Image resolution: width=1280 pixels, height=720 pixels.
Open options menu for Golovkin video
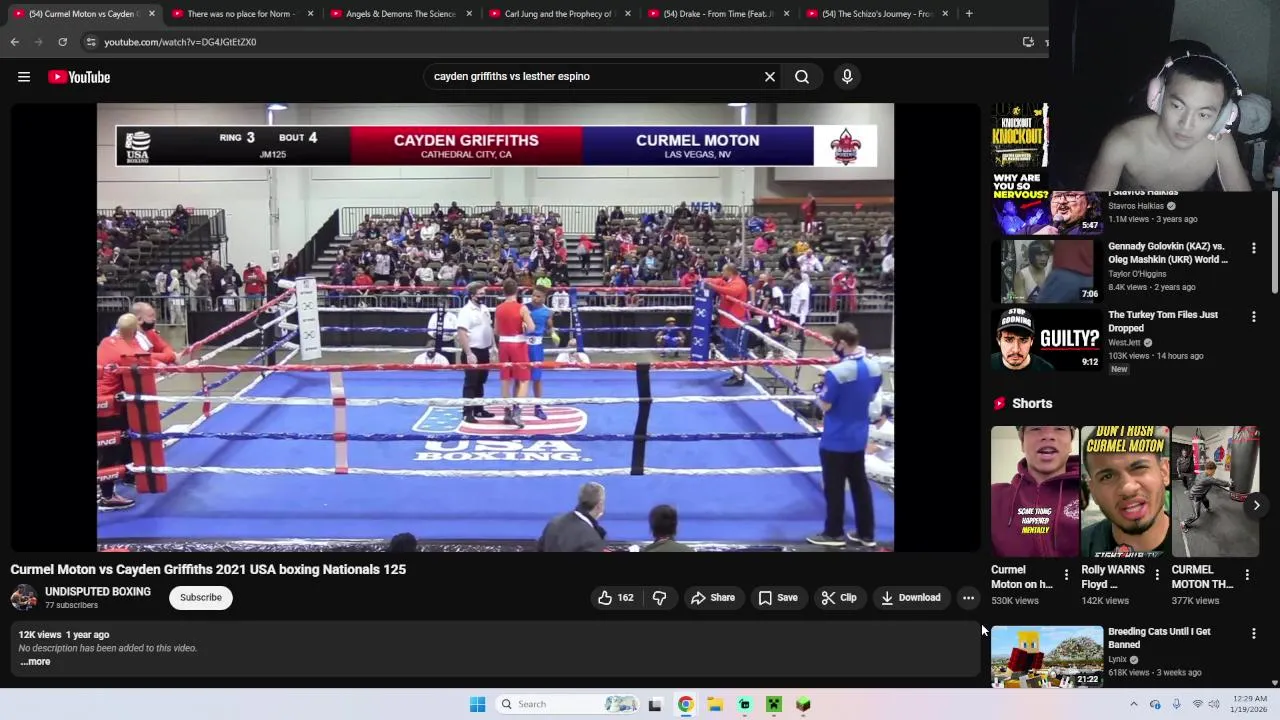point(1254,248)
